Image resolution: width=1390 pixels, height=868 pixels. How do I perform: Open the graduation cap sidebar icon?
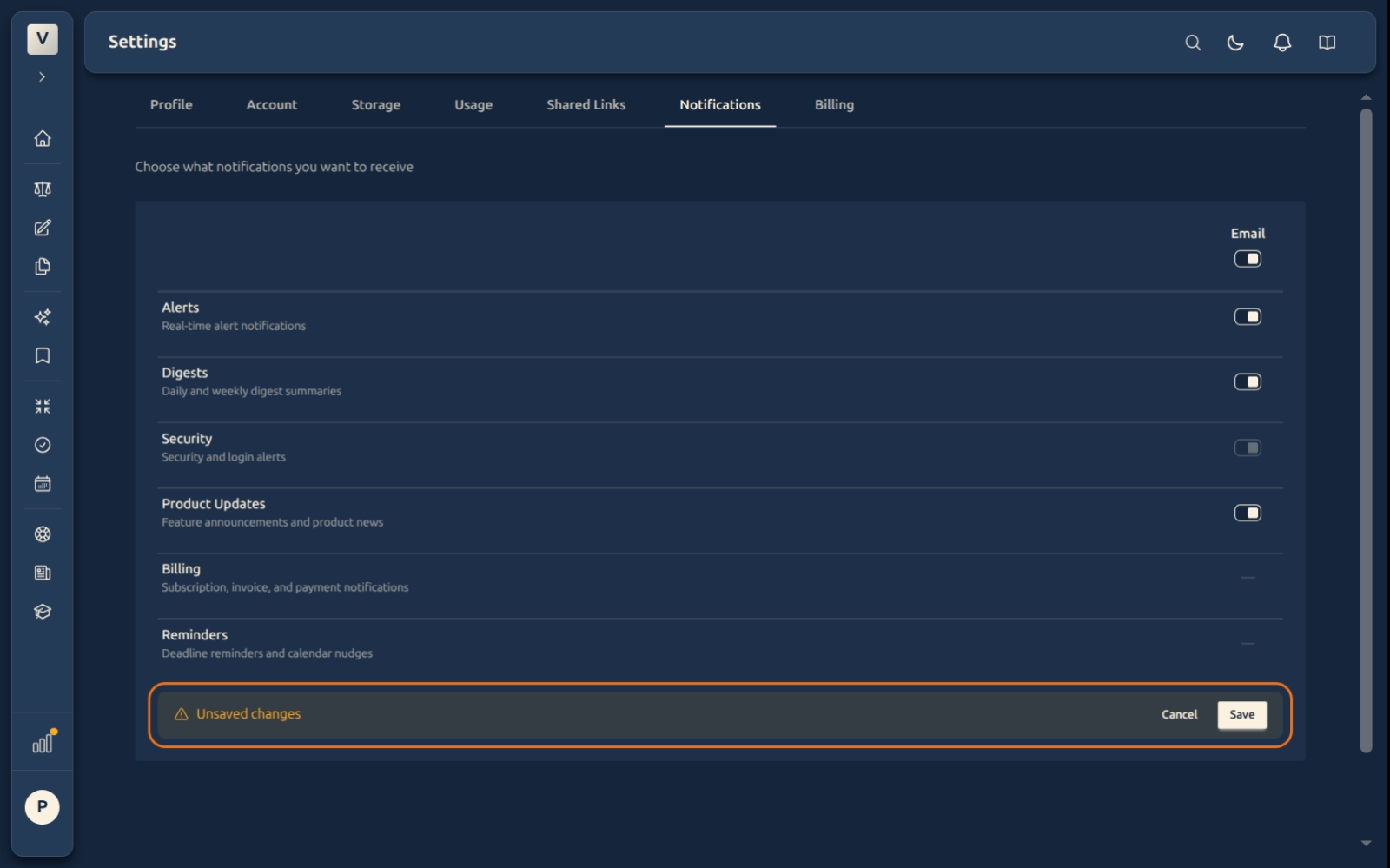(x=43, y=612)
